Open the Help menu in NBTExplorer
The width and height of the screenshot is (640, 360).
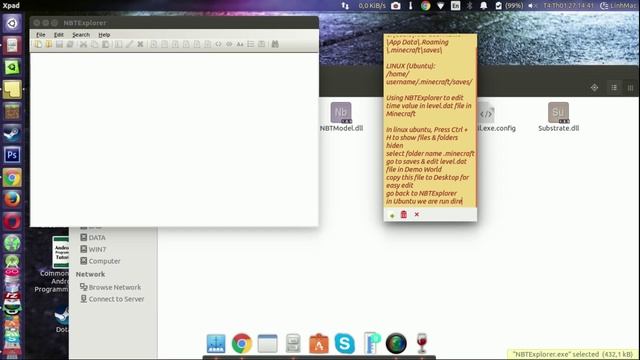[x=104, y=35]
